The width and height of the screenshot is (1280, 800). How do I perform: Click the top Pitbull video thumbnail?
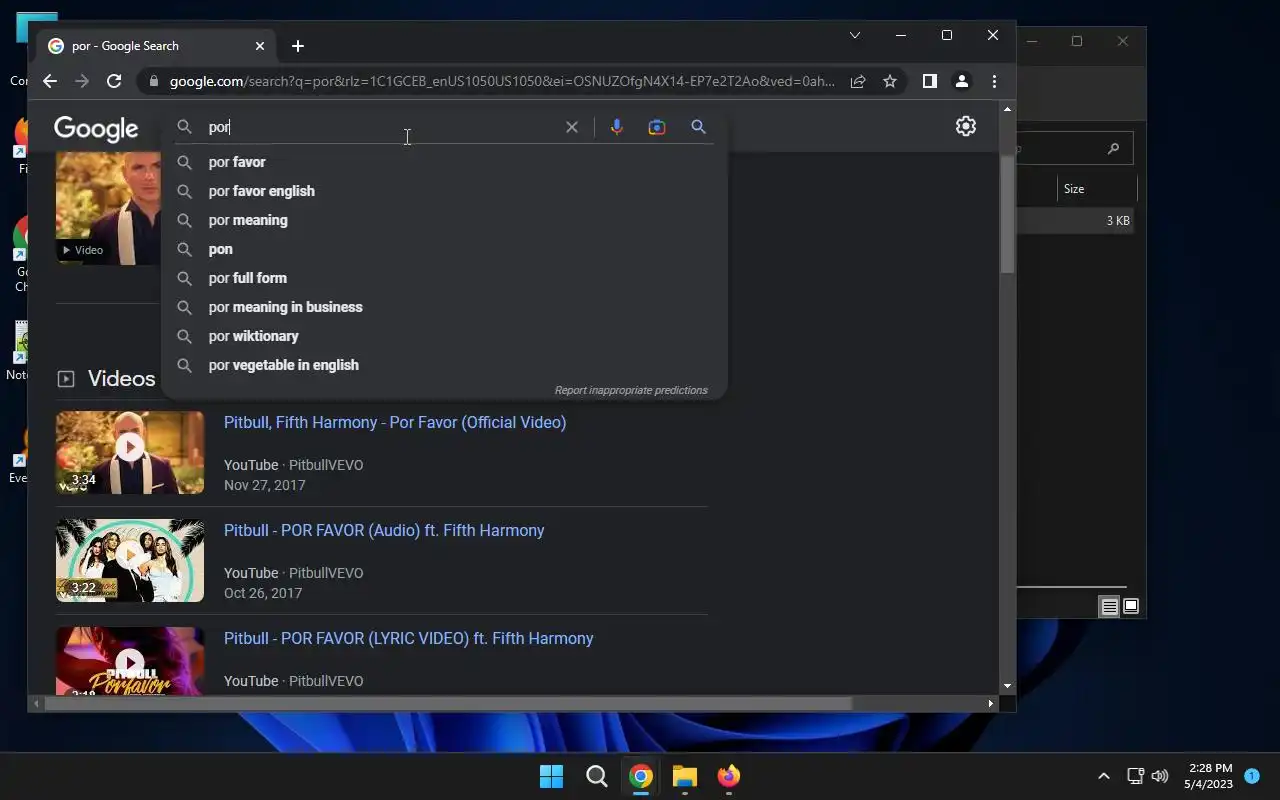(108, 208)
